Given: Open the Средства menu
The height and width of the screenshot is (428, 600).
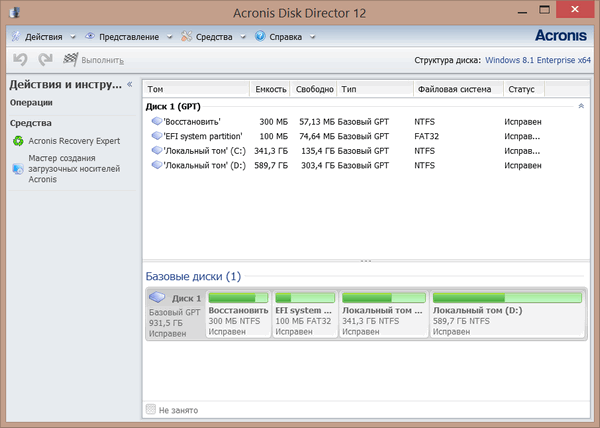Looking at the screenshot, I should point(212,37).
